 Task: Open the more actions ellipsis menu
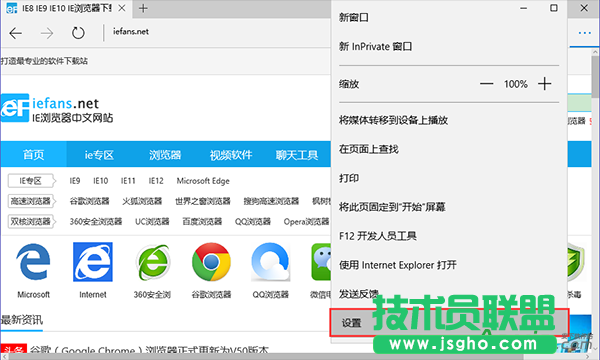[584, 33]
